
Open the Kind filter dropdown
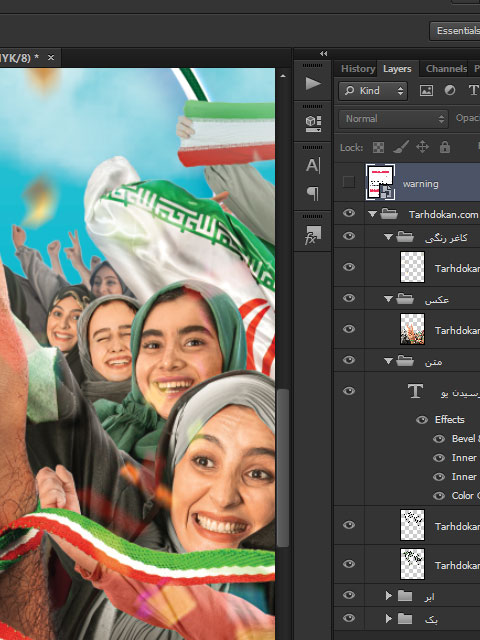click(x=373, y=91)
